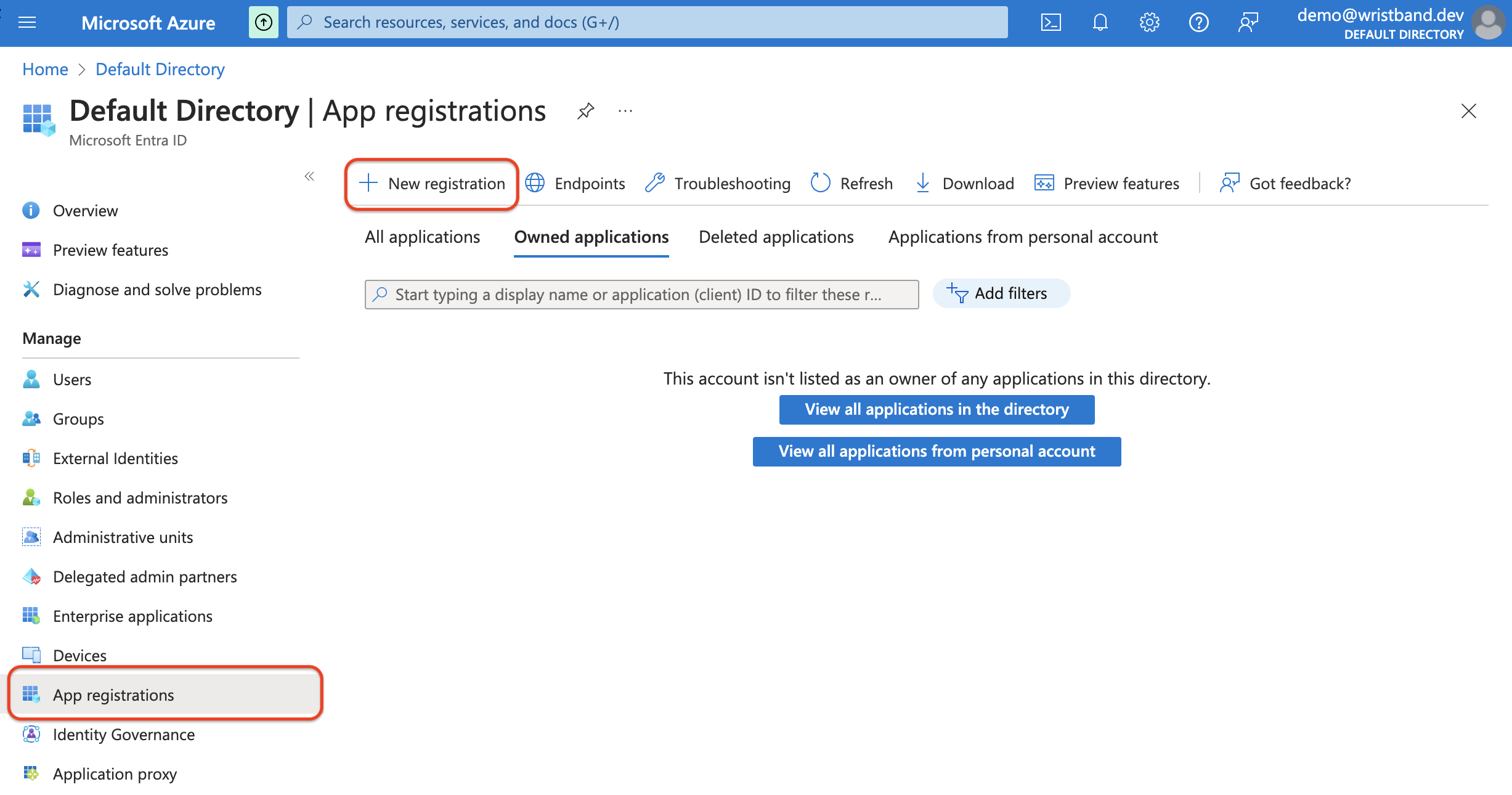This screenshot has height=795, width=1512.
Task: Collapse the left navigation menu
Action: point(309,176)
